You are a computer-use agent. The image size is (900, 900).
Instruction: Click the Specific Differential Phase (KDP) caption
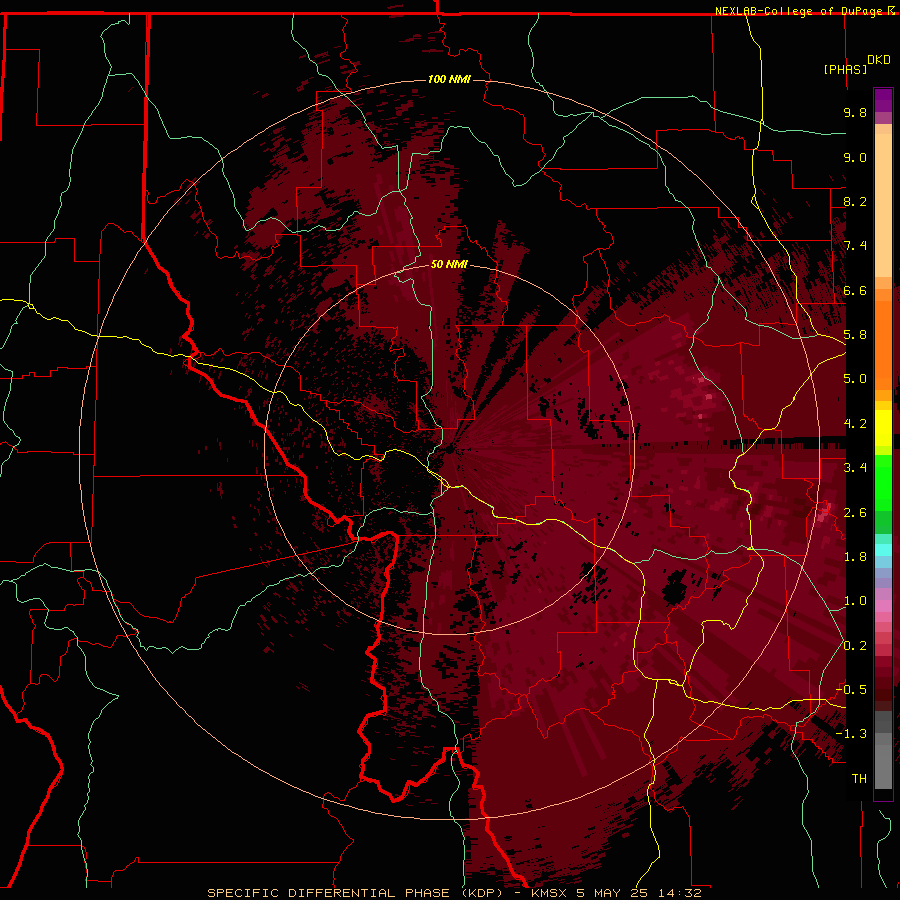356,893
